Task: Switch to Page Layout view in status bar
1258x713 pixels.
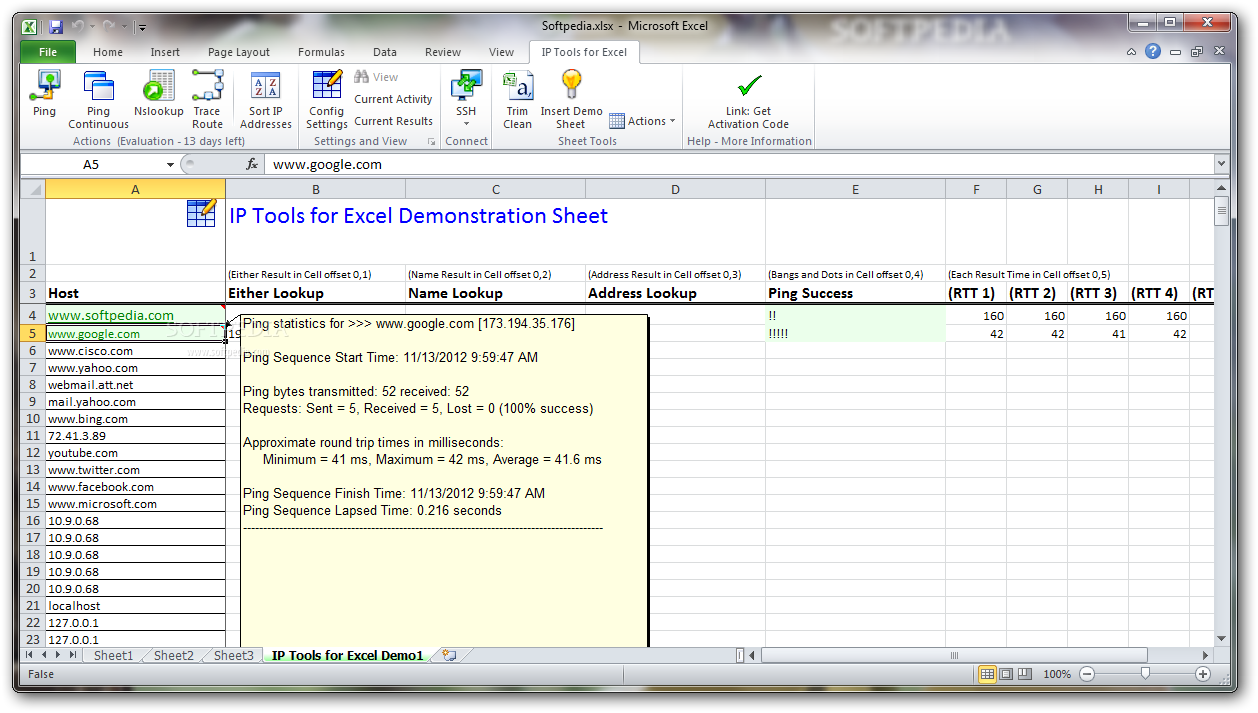Action: [1006, 675]
